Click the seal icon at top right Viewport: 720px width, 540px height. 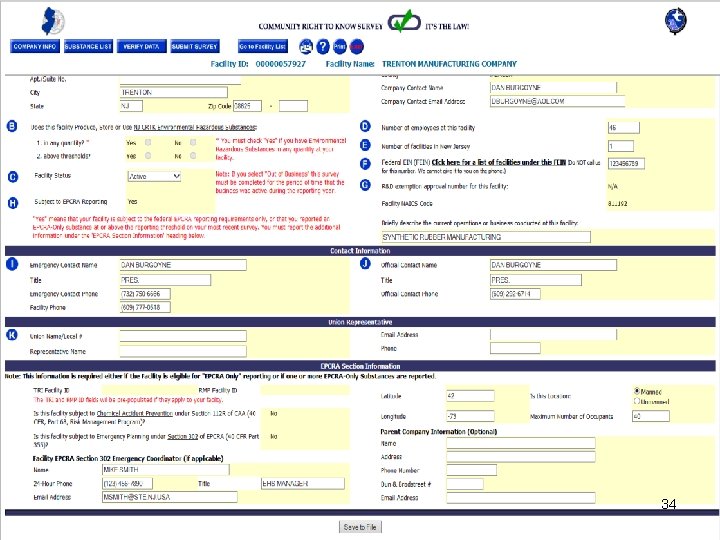tap(675, 21)
